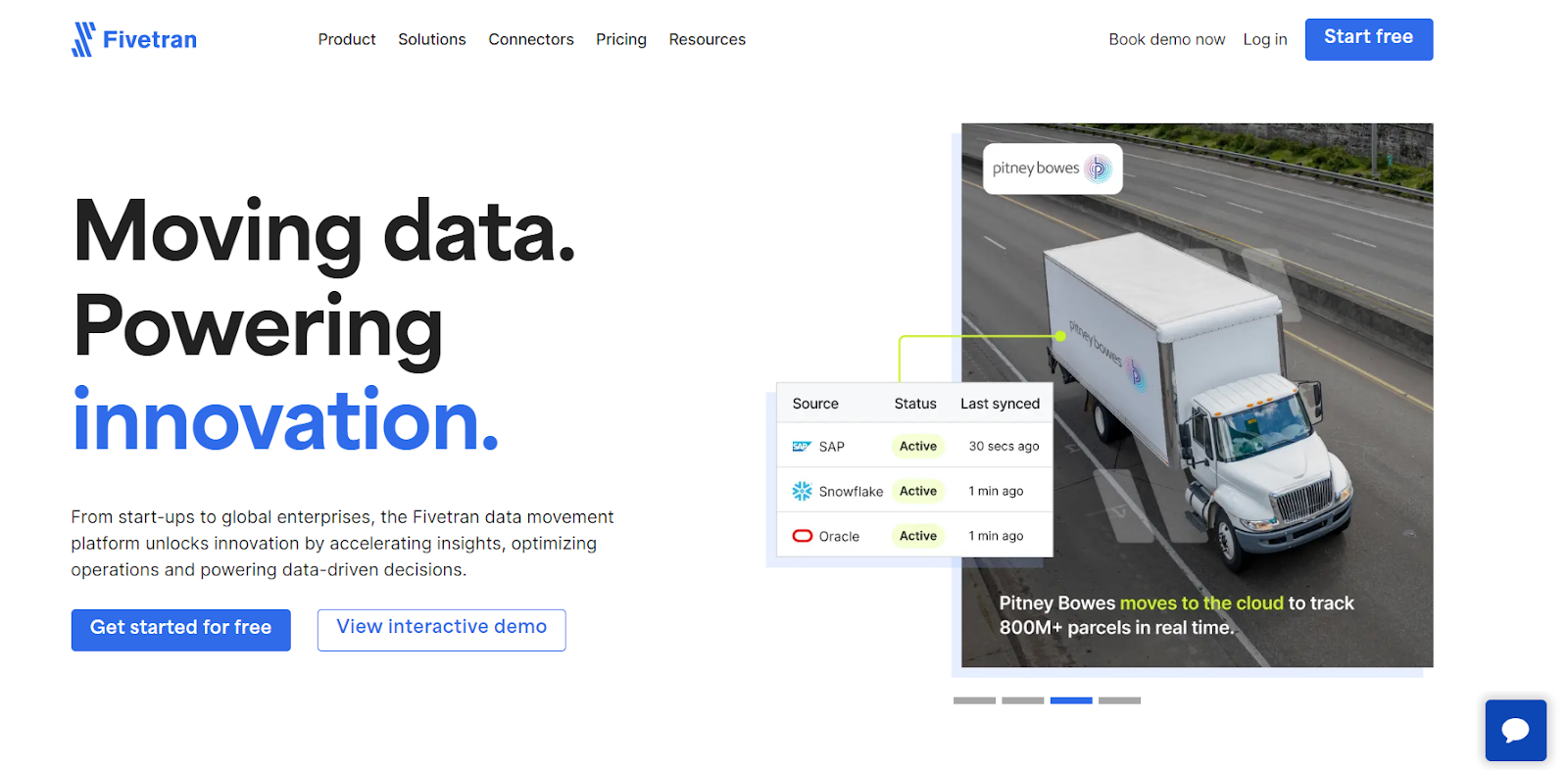The width and height of the screenshot is (1568, 770).
Task: Click Book demo now link
Action: point(1167,39)
